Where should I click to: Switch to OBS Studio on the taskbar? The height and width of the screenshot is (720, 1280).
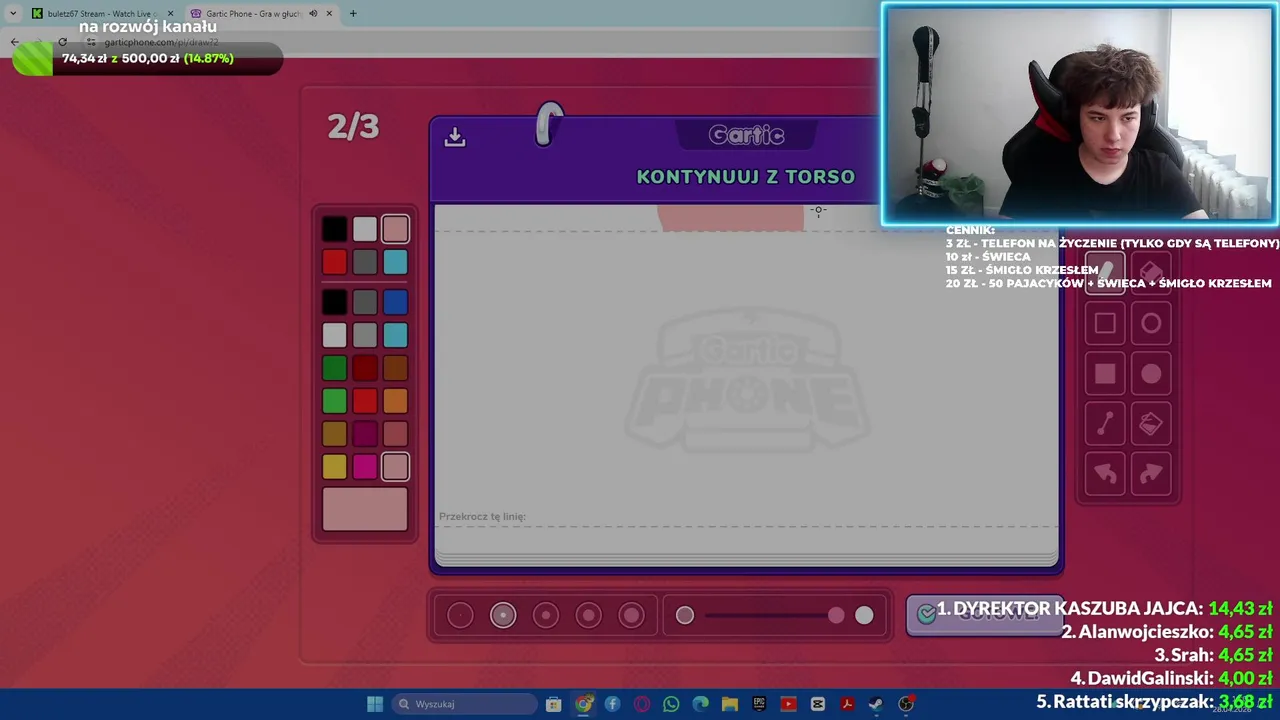(x=906, y=704)
